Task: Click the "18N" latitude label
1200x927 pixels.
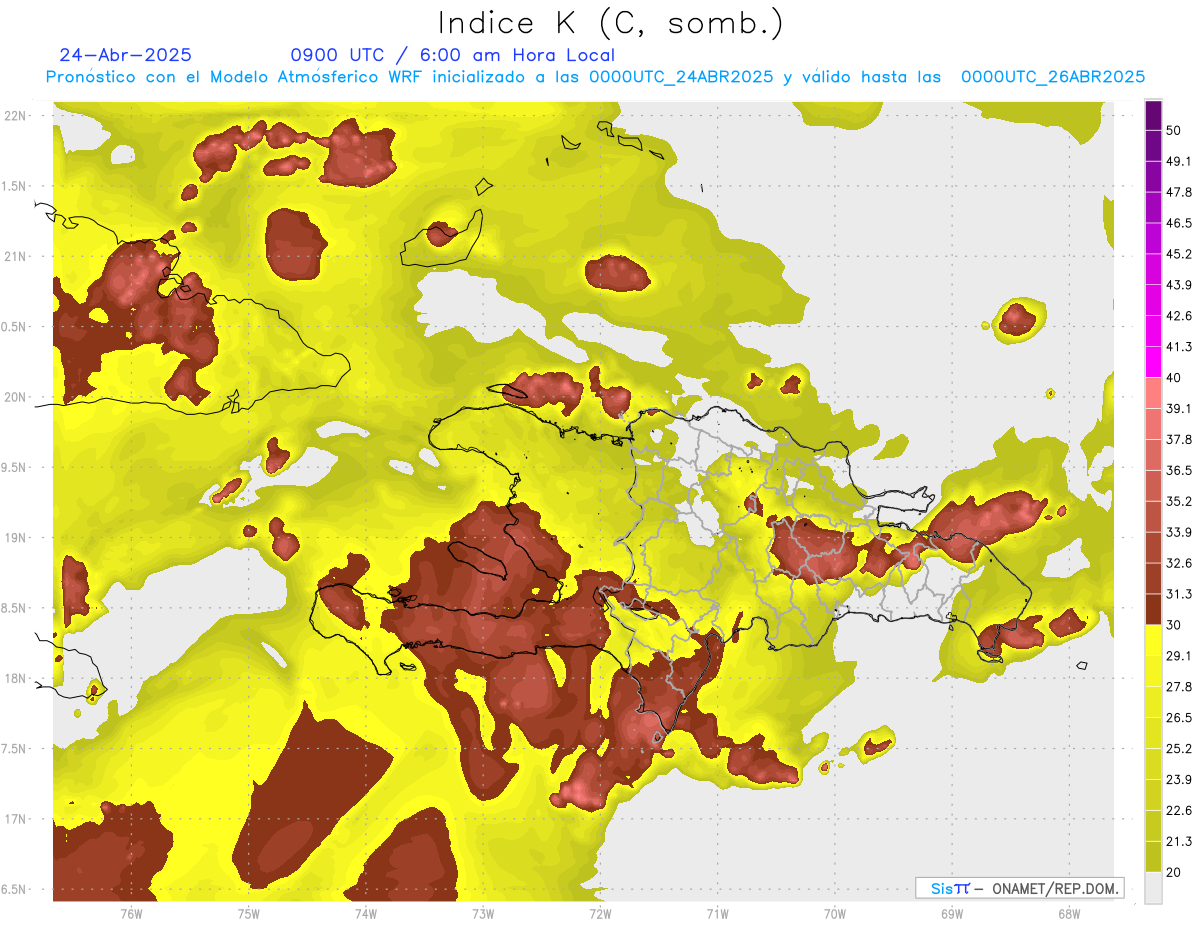Action: [14, 678]
